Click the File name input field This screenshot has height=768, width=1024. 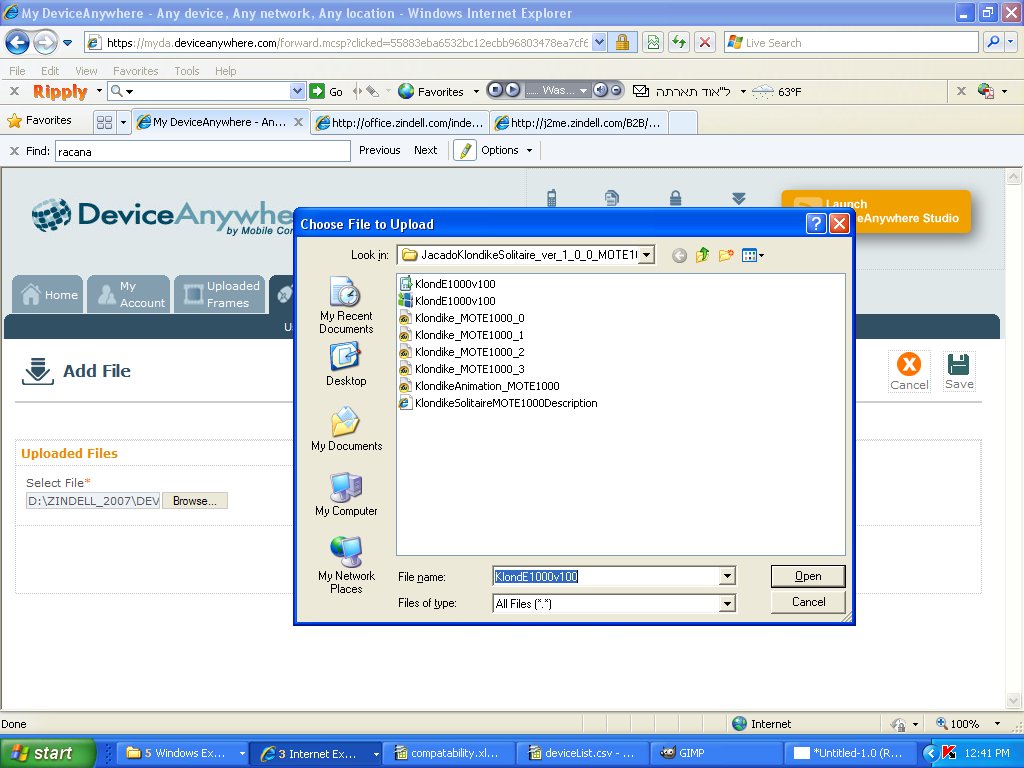pyautogui.click(x=606, y=577)
